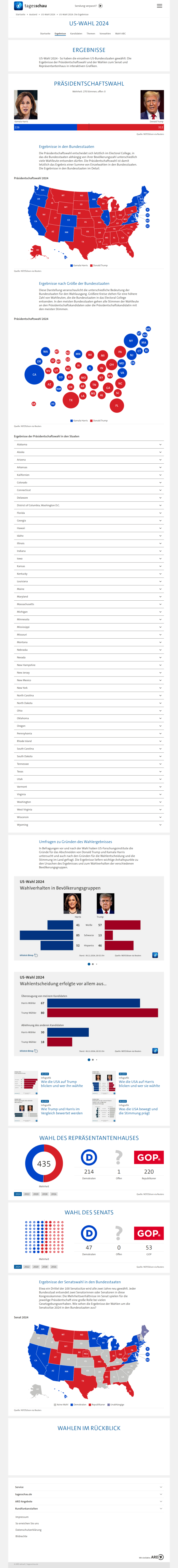Expand the Service section in the footer
The width and height of the screenshot is (178, 1568).
pos(89,1487)
